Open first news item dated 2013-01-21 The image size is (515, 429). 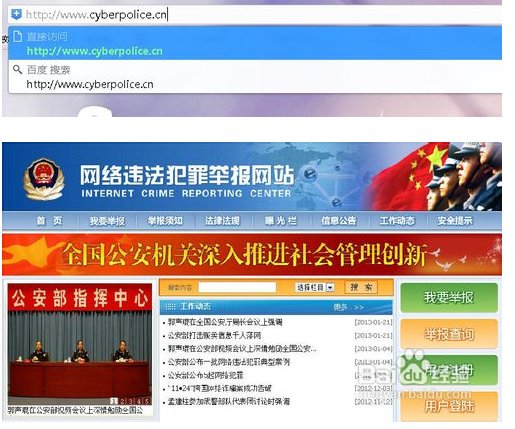pos(225,322)
